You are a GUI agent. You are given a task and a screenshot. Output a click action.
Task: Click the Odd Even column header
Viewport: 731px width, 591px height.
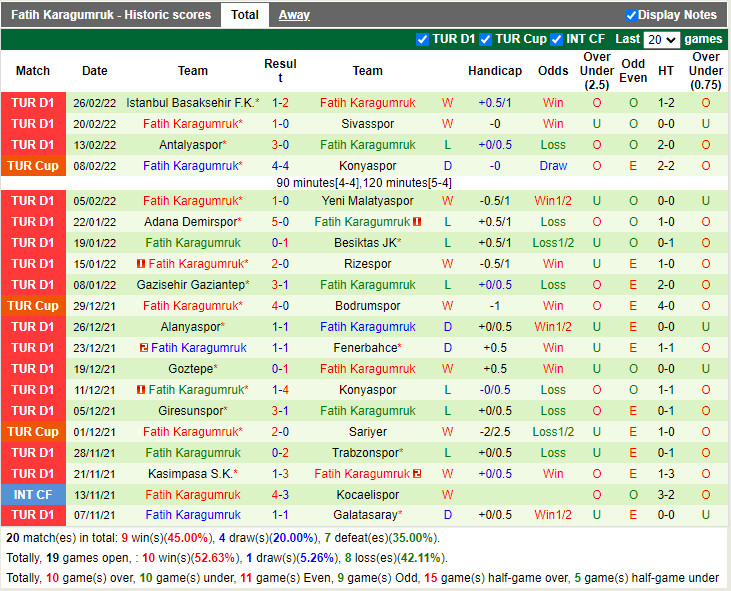coord(633,71)
